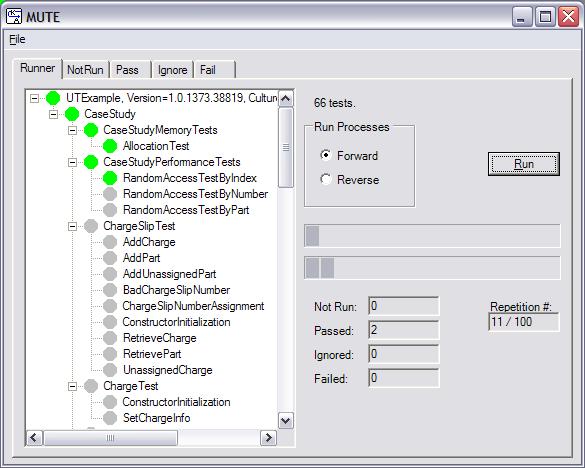Screen dimensions: 585x468
Task: Select the Forward radio button
Action: tap(326, 155)
